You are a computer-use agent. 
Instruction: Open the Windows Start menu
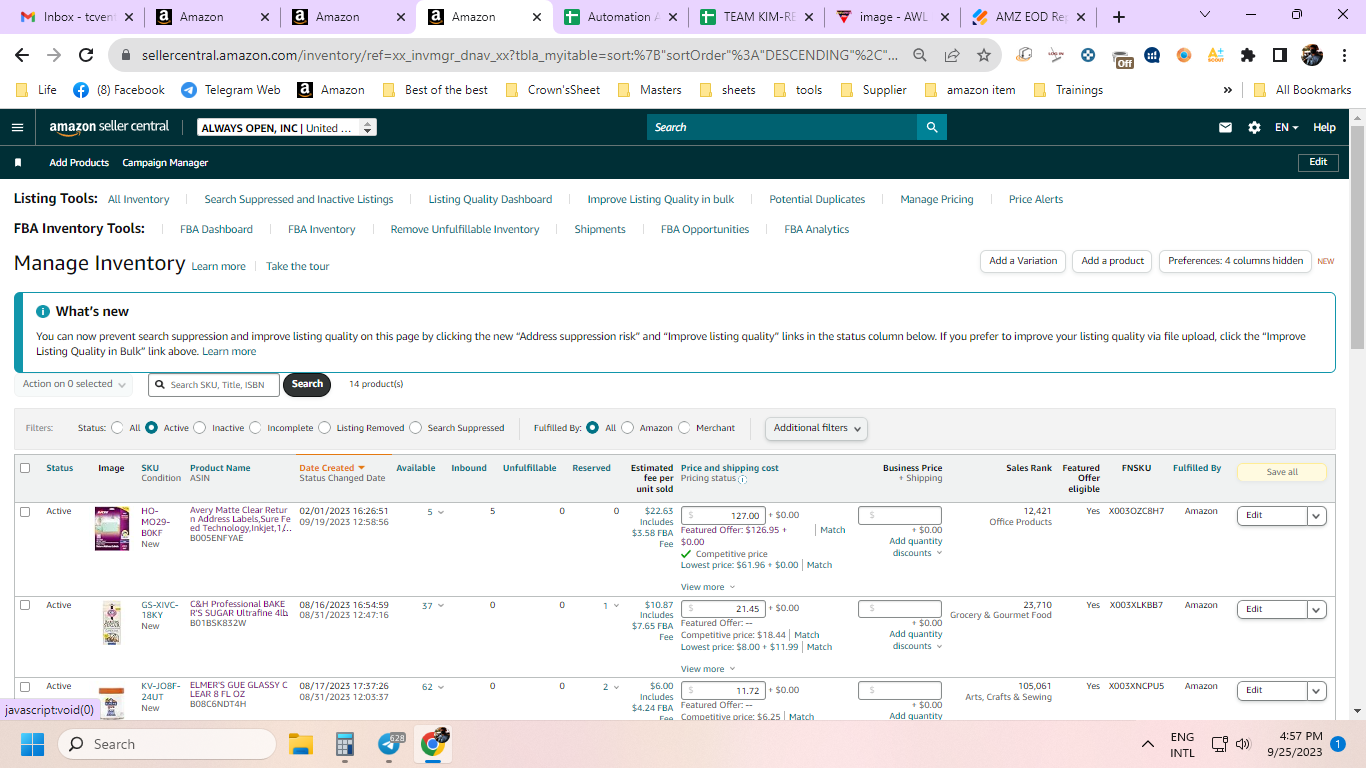click(x=33, y=744)
